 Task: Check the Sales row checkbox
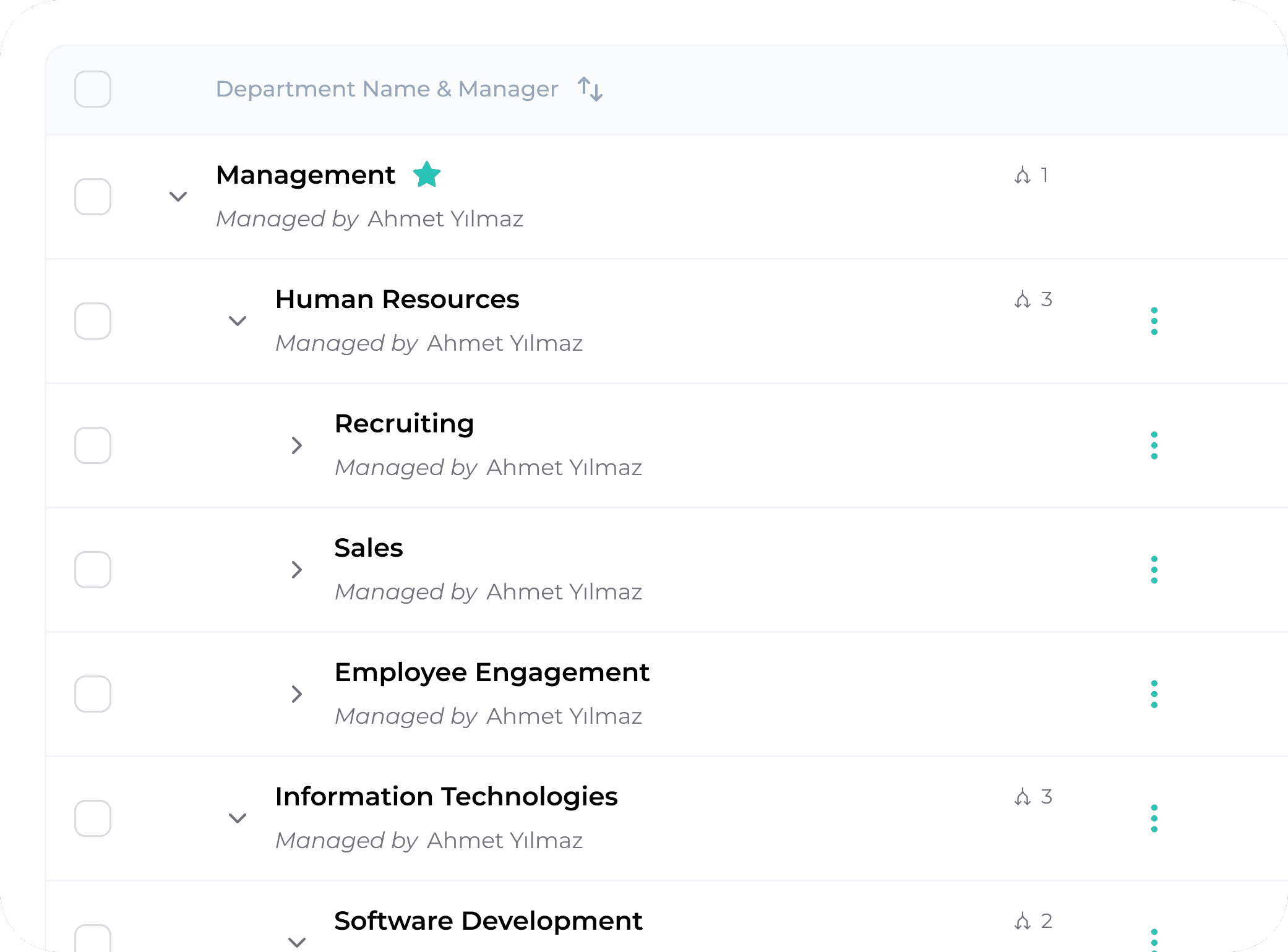point(93,570)
